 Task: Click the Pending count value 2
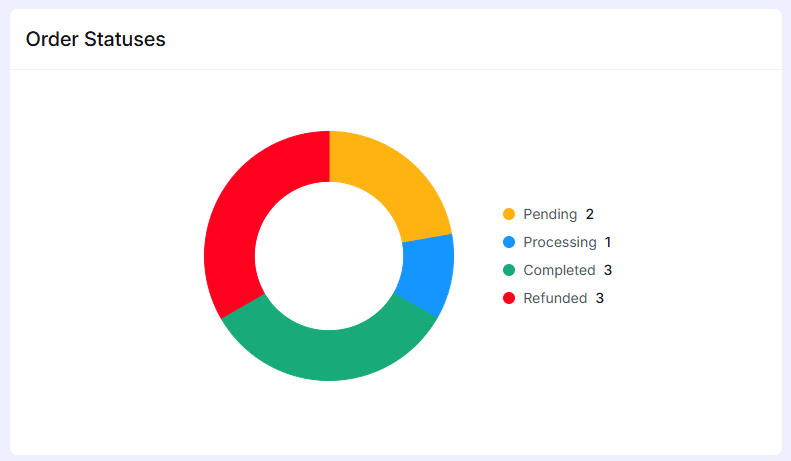click(x=590, y=214)
